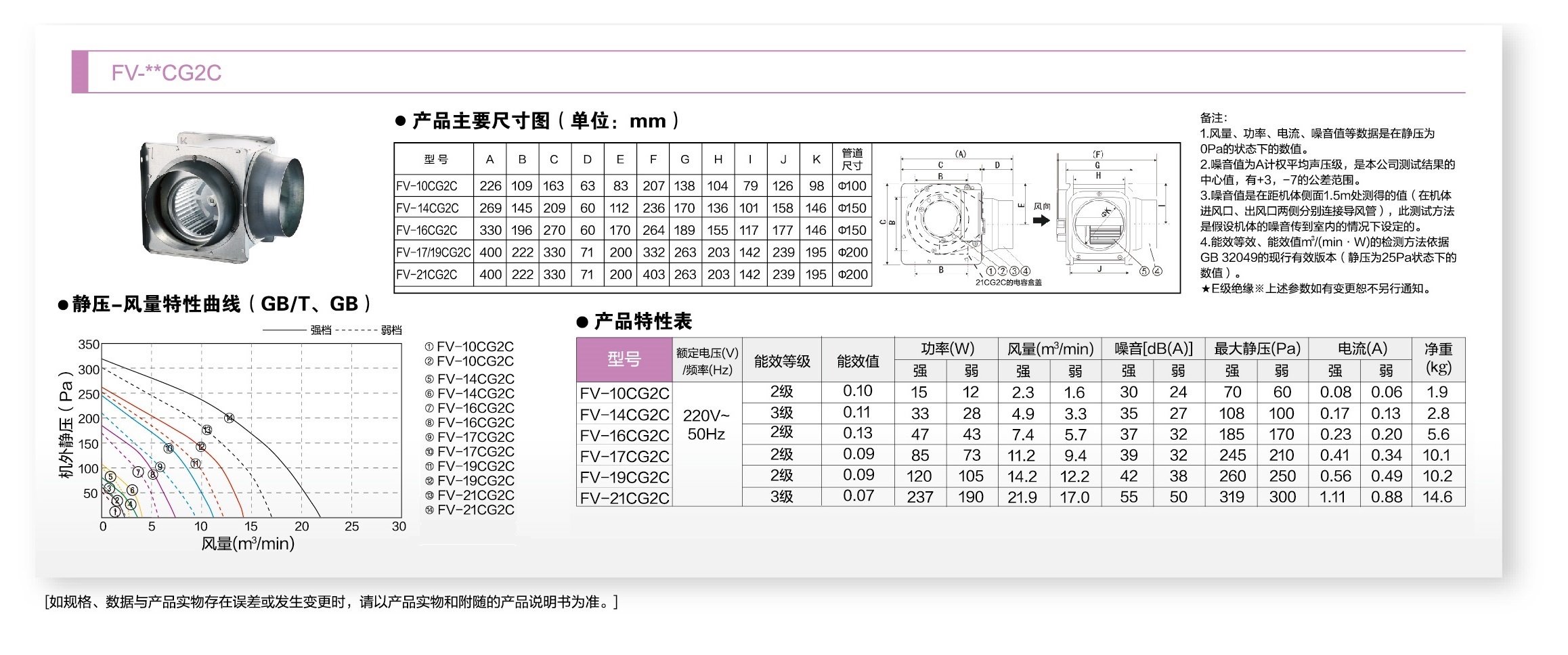Select max static pressure 319 cell
The height and width of the screenshot is (655, 1568).
pyautogui.click(x=1232, y=497)
